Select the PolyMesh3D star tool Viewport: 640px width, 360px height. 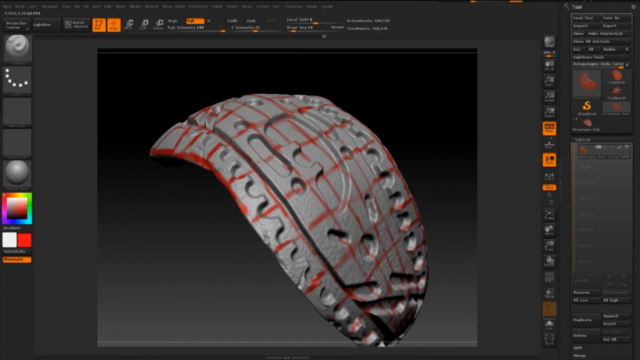point(616,93)
